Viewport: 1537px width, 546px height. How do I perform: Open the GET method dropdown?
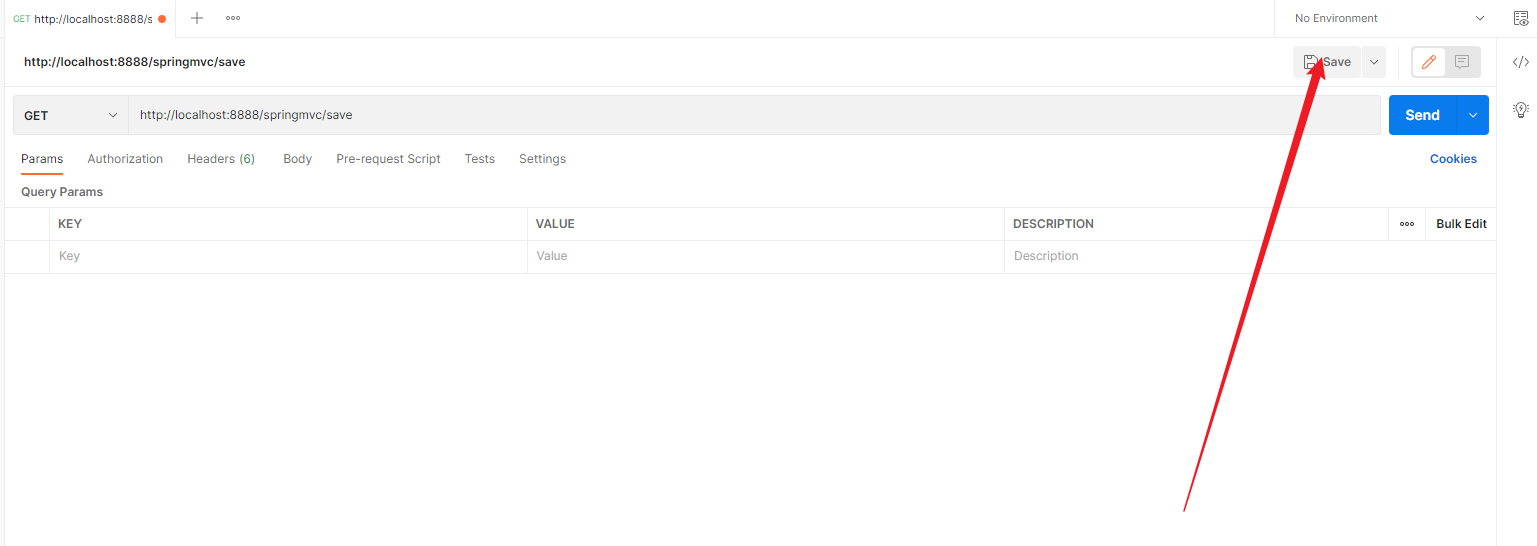coord(71,115)
